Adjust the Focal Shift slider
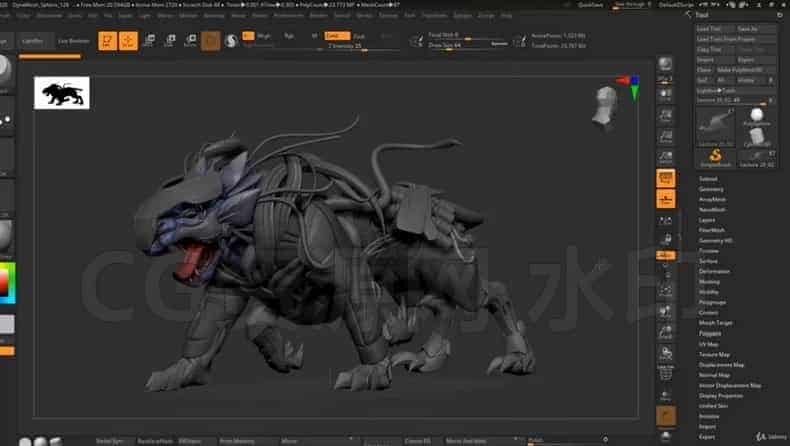The width and height of the screenshot is (790, 446). tap(468, 36)
